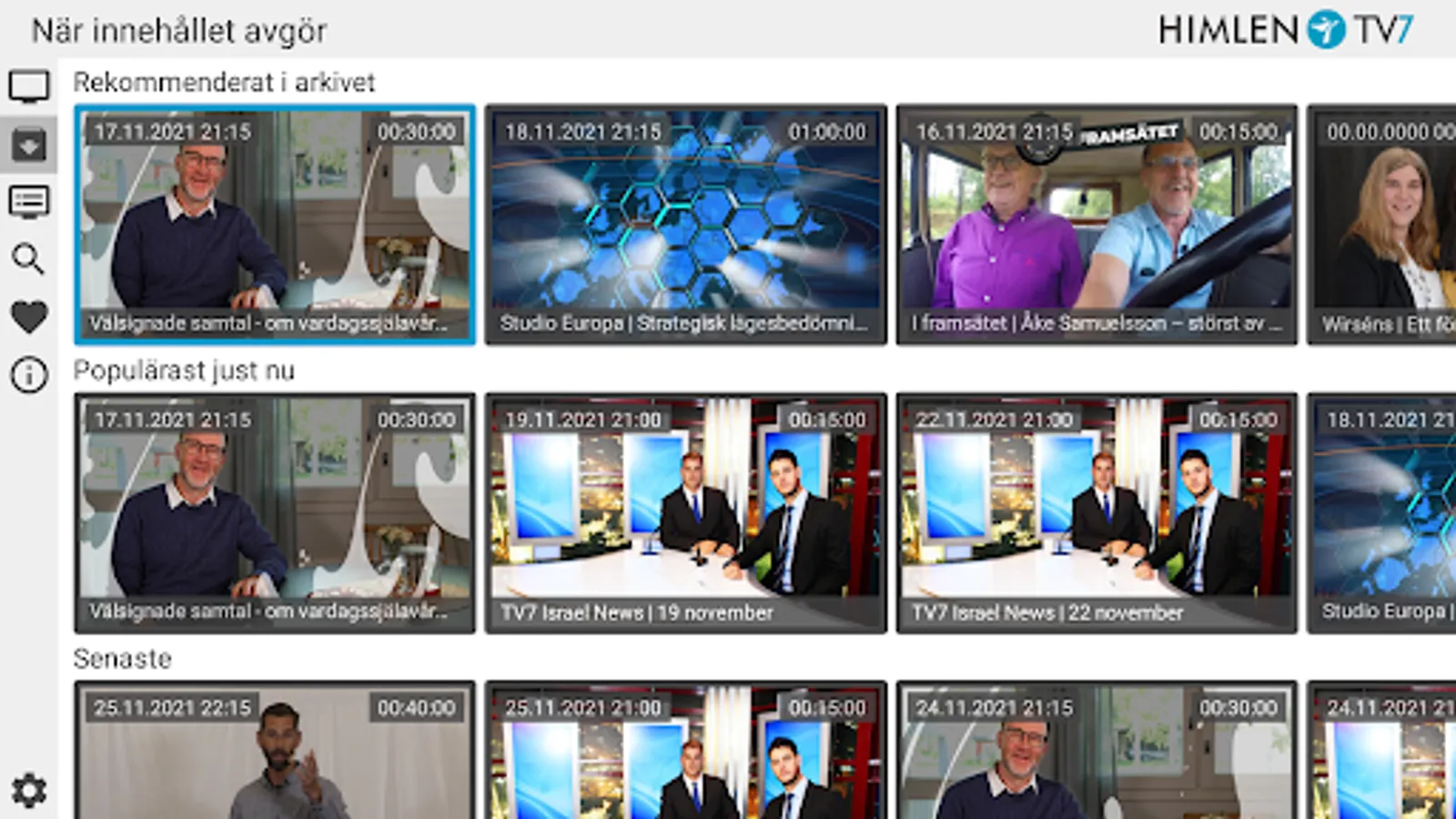Open search with the magnifying glass icon
This screenshot has height=819, width=1456.
pos(28,259)
